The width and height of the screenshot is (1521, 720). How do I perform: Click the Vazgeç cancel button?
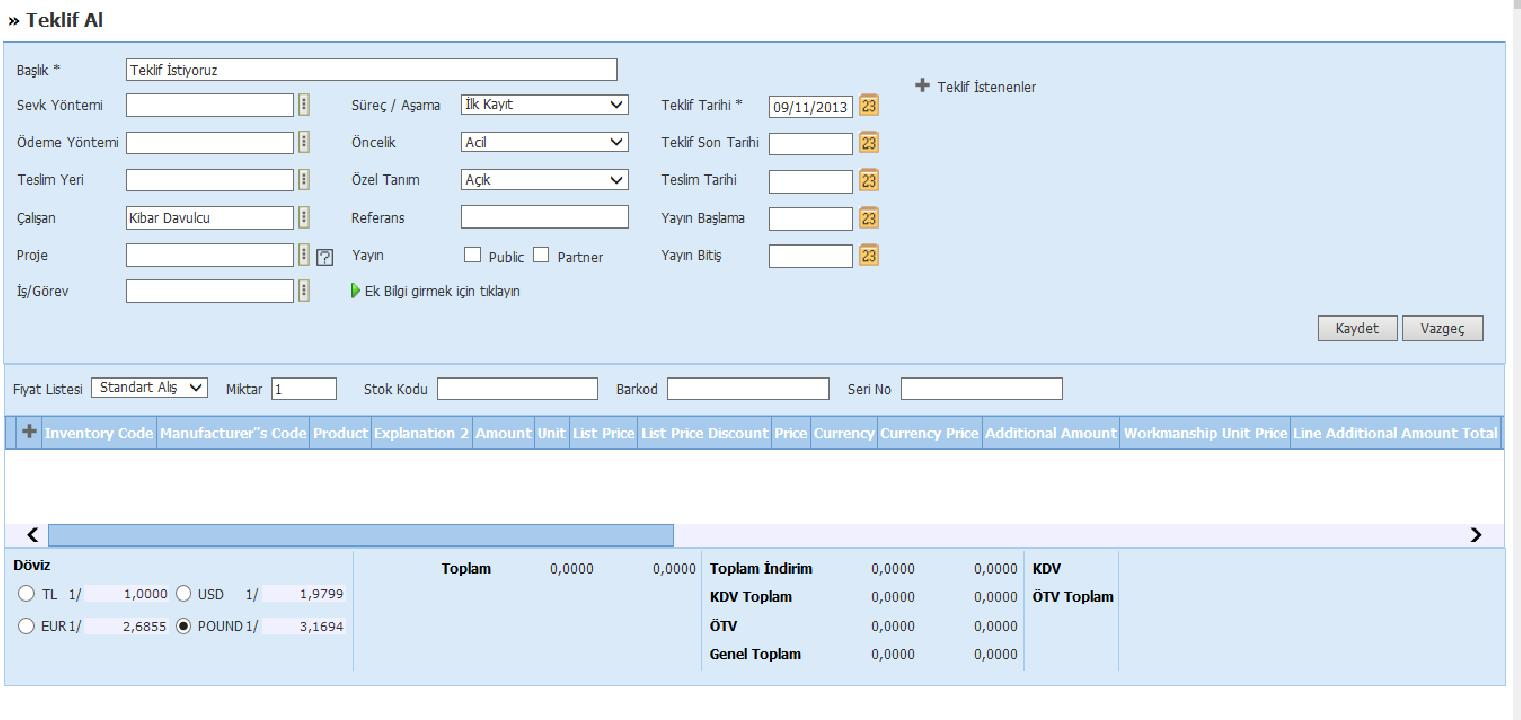1442,329
